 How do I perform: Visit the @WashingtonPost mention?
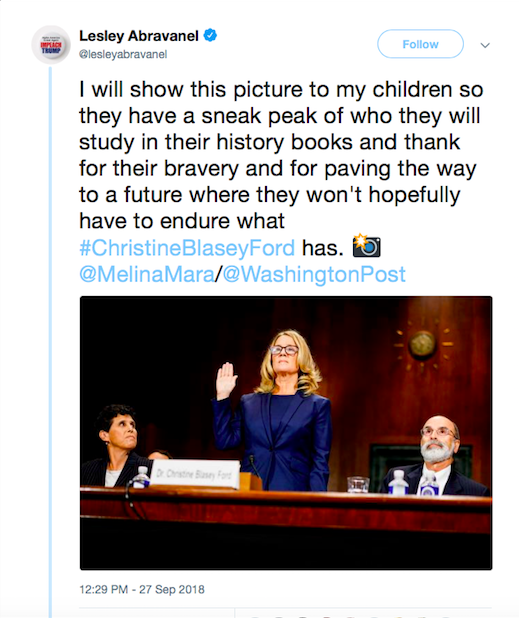(x=314, y=274)
